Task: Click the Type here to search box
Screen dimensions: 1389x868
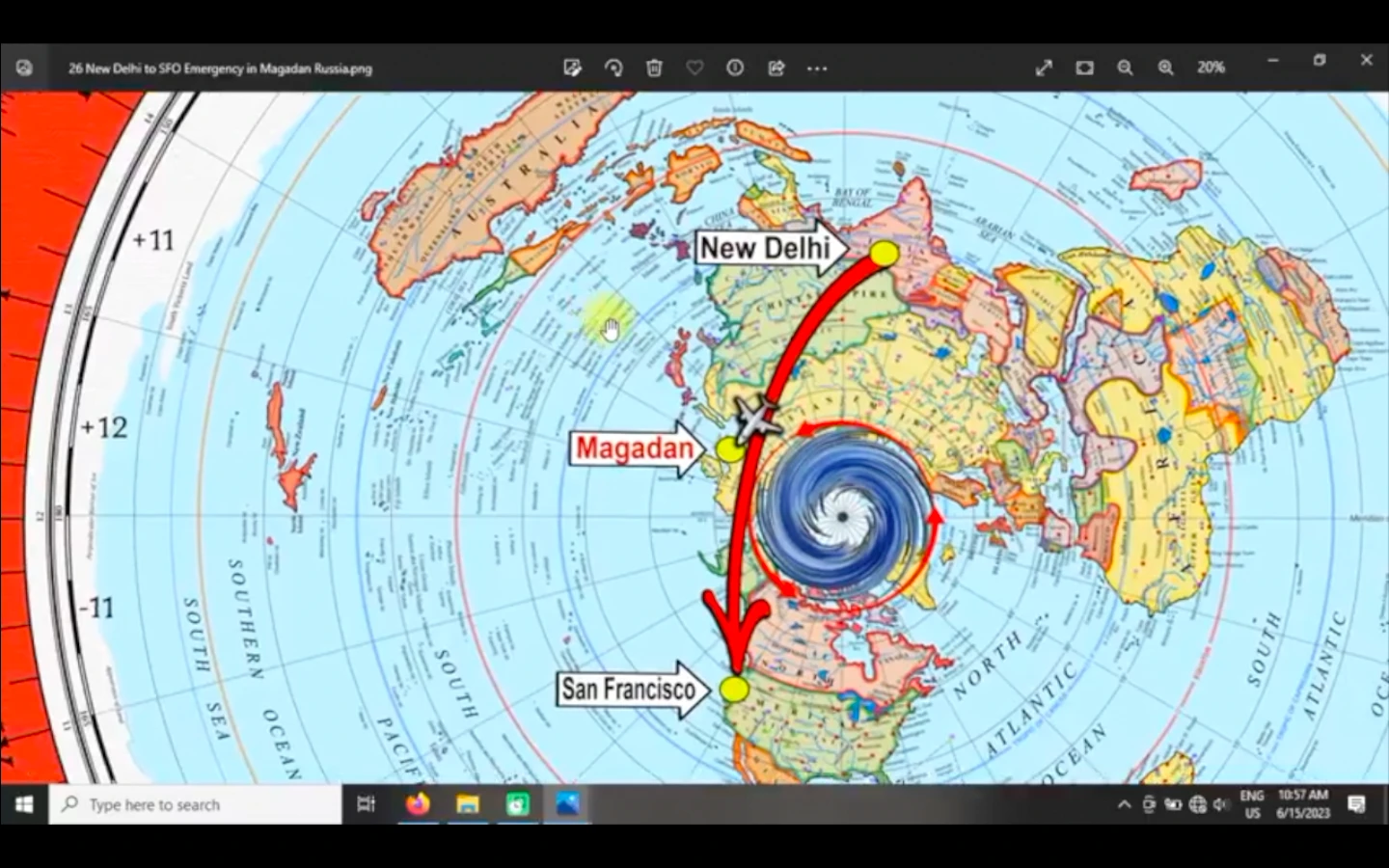Action: (x=196, y=804)
